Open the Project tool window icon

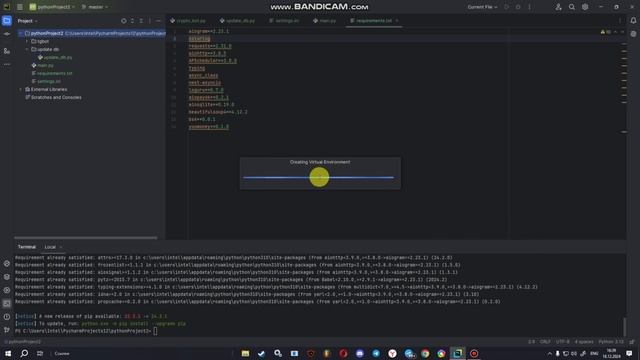pos(7,20)
